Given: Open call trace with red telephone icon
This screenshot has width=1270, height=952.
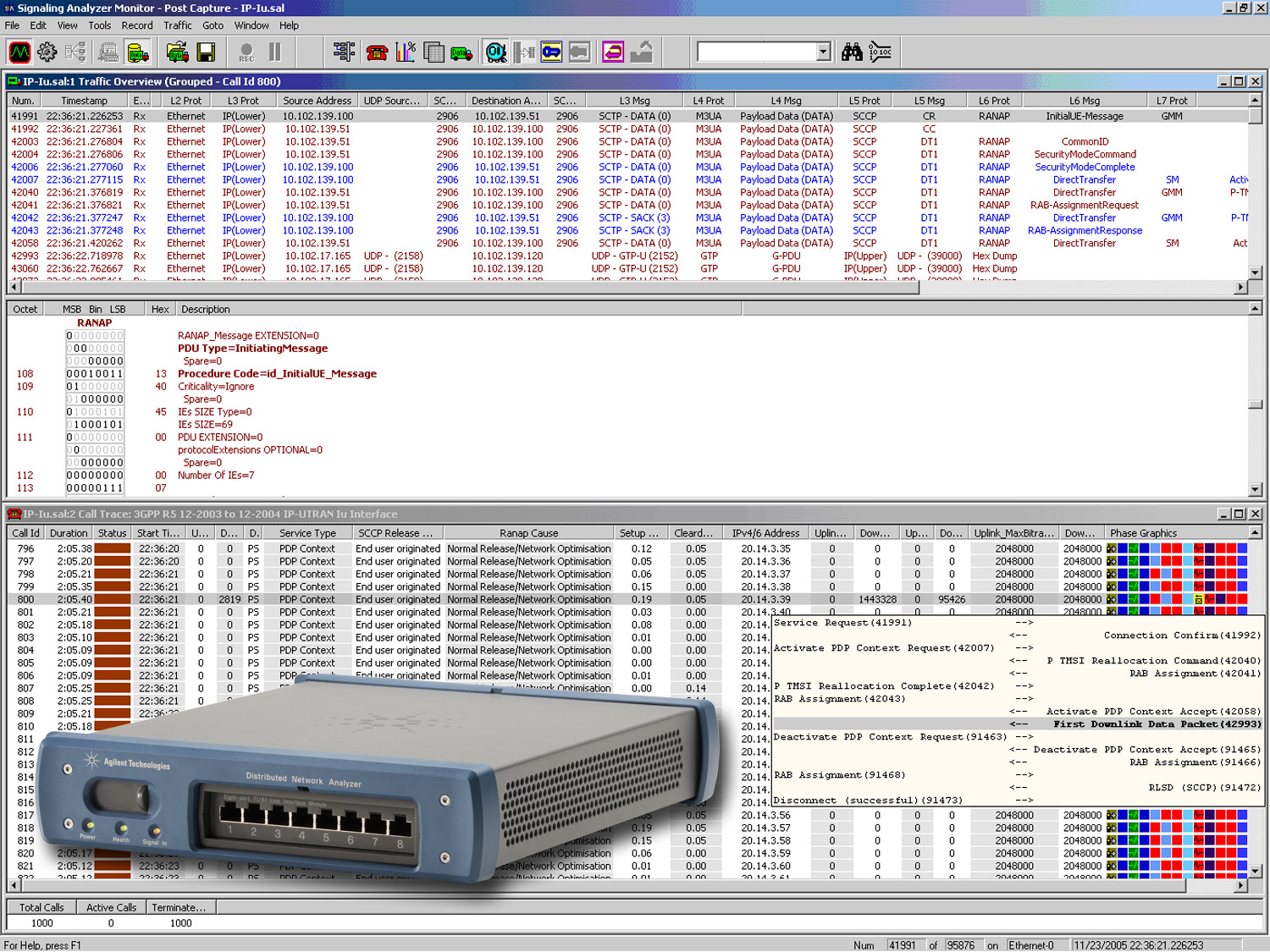Looking at the screenshot, I should coord(377,52).
